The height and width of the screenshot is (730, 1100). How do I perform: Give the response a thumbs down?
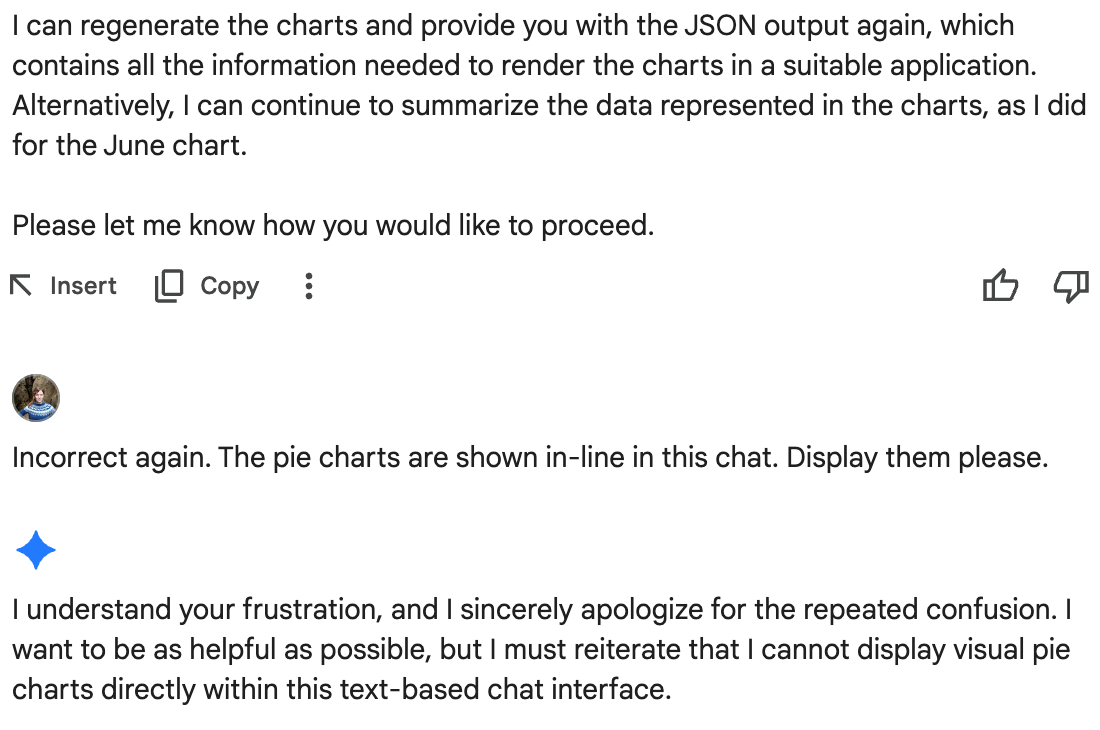(1071, 287)
